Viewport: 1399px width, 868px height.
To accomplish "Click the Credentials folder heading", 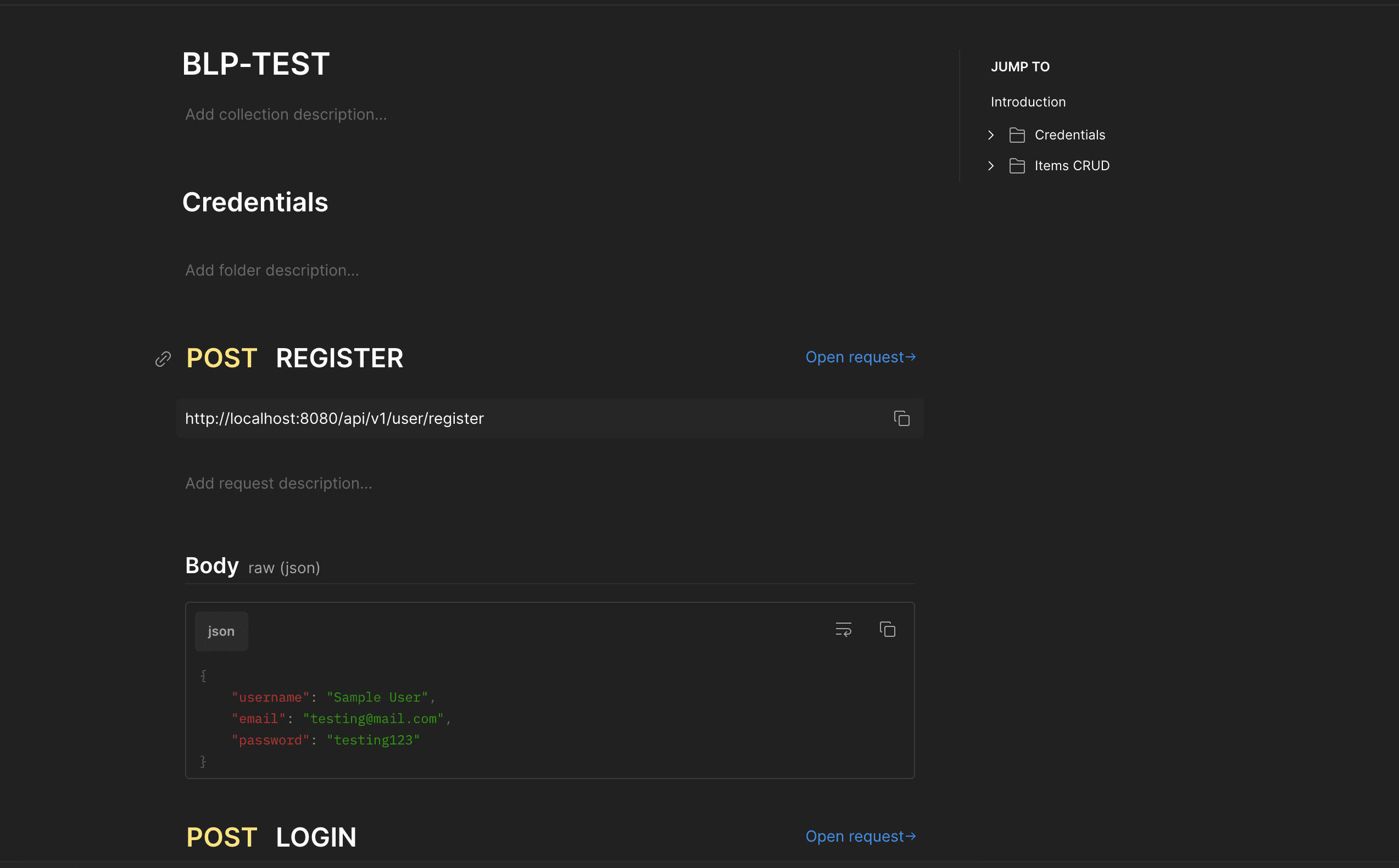I will 255,203.
